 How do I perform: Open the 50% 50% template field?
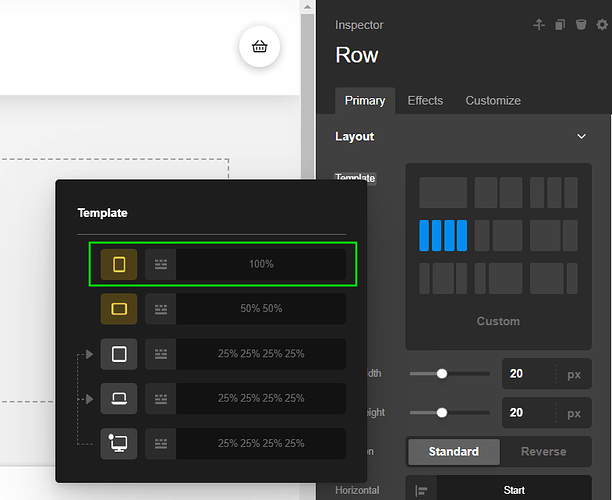tap(261, 309)
